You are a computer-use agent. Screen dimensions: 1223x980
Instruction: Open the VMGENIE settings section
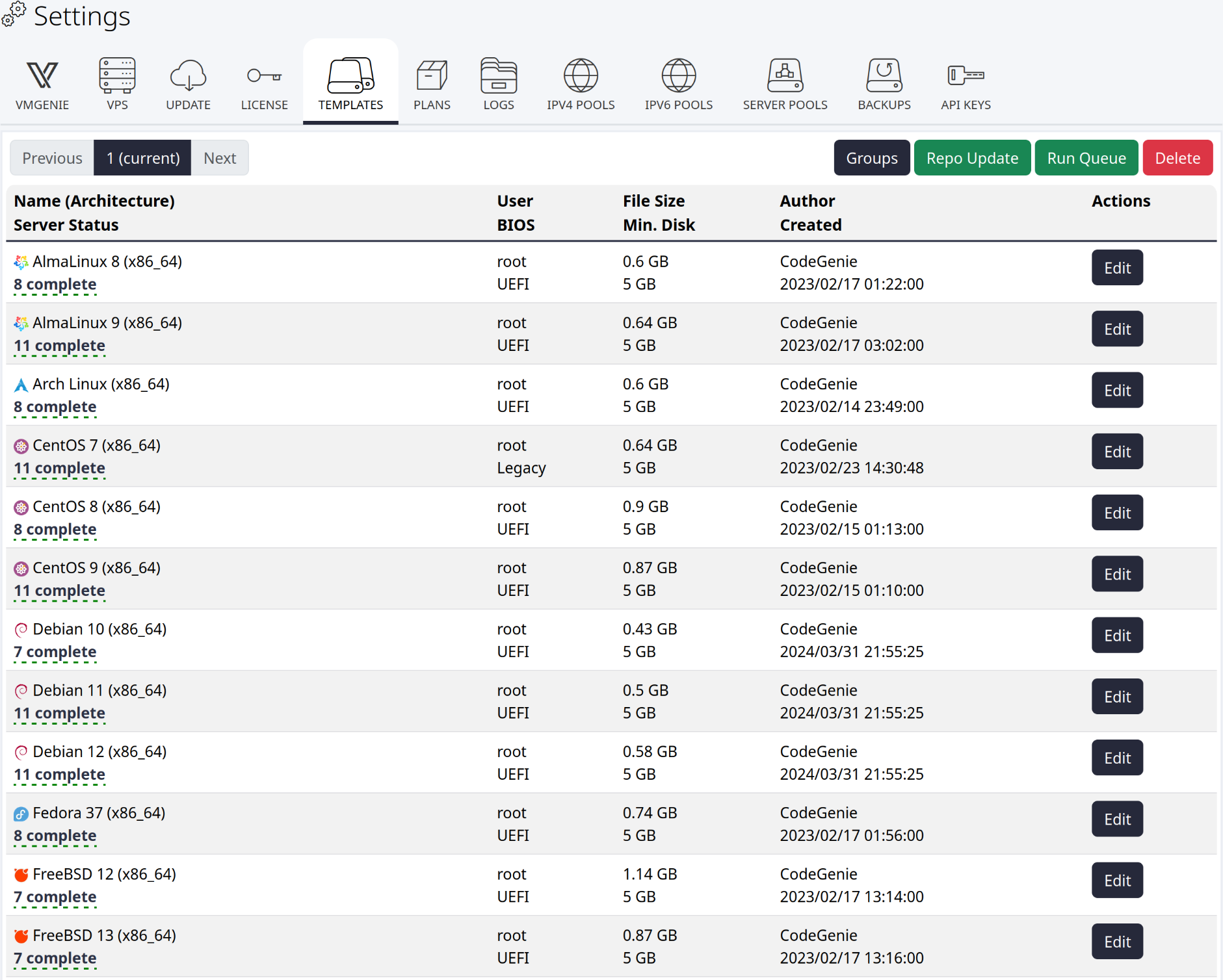coord(42,84)
